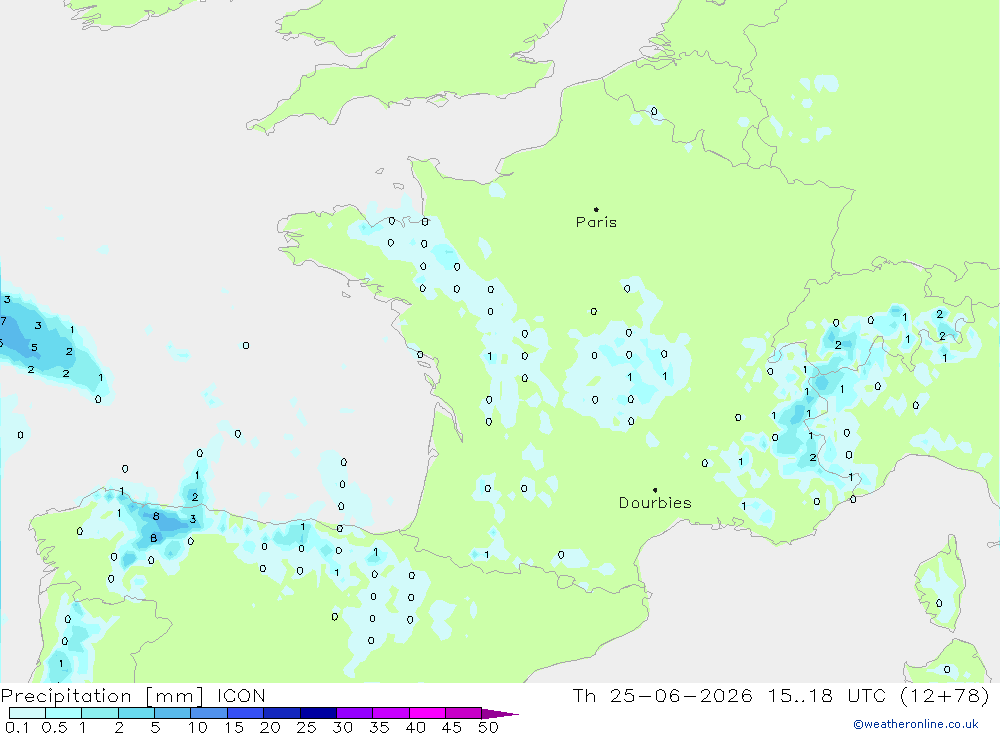Select the Paris location dot marker
The width and height of the screenshot is (1000, 733).
[596, 209]
